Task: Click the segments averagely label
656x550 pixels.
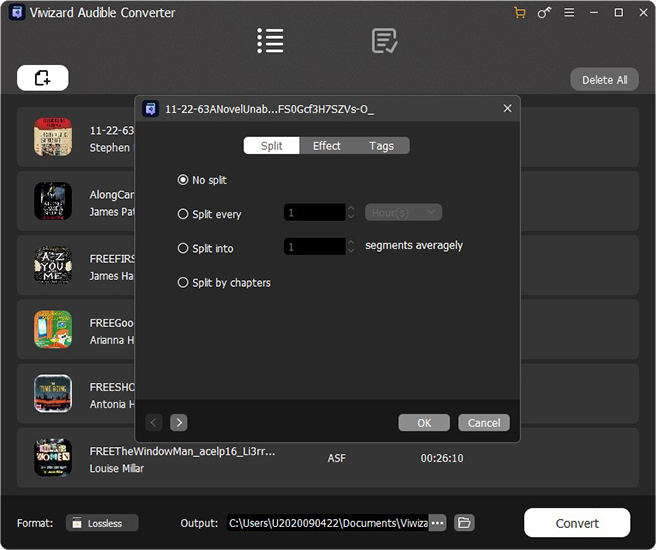Action: tap(414, 246)
